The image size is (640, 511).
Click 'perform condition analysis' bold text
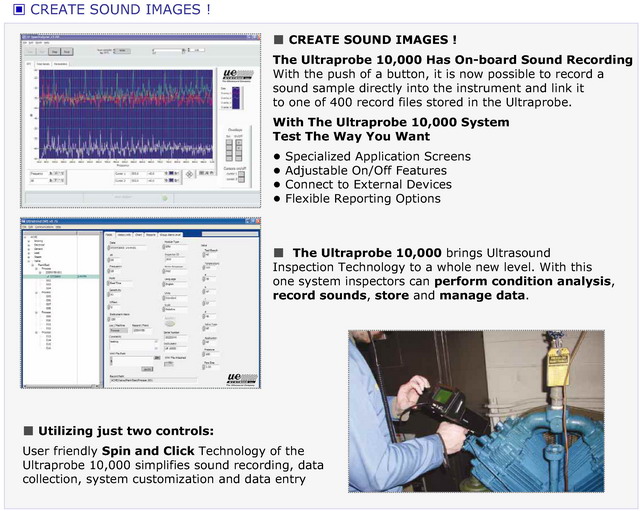click(522, 281)
